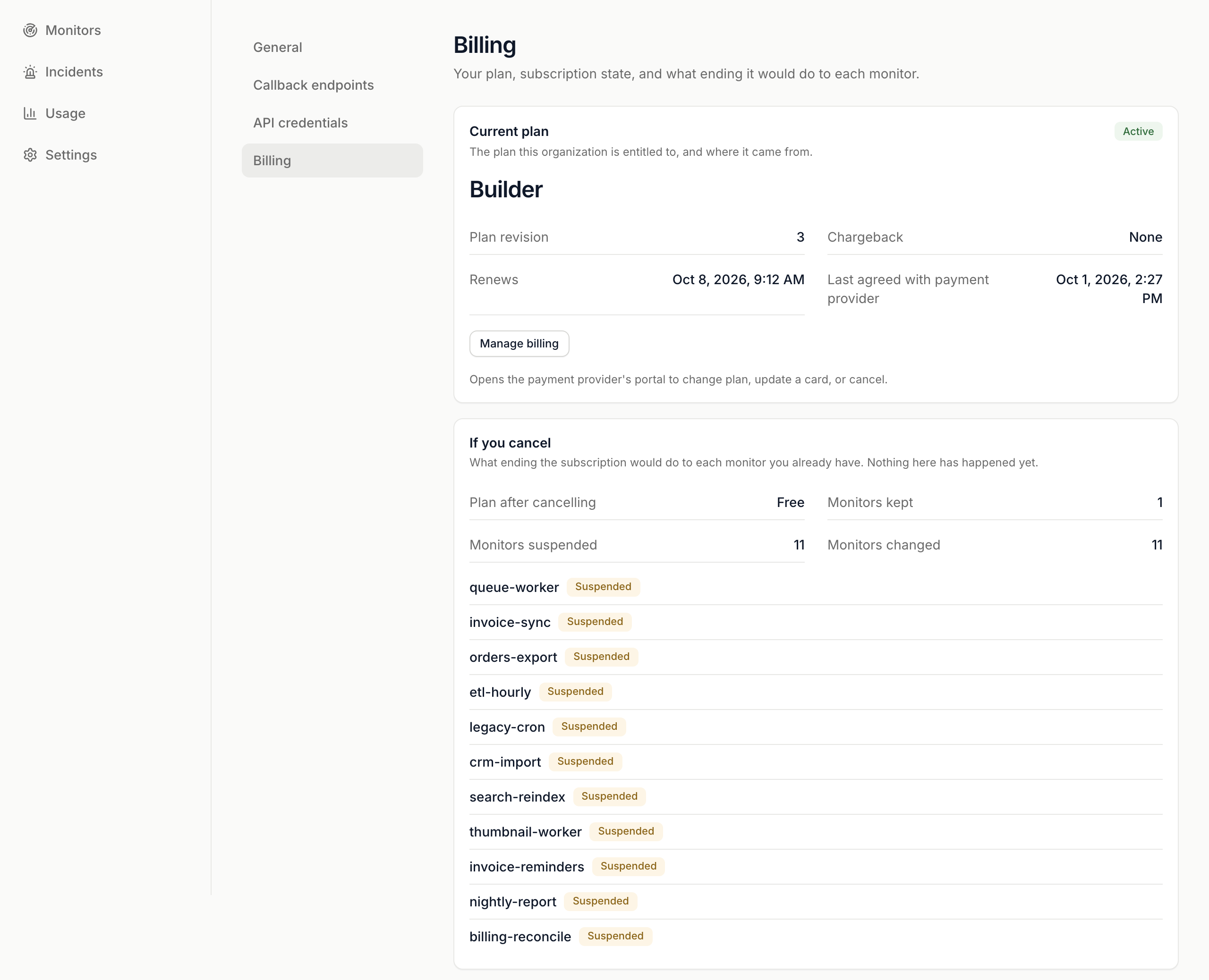Click the invoice-reminders monitor name
The height and width of the screenshot is (980, 1209).
pyautogui.click(x=526, y=867)
